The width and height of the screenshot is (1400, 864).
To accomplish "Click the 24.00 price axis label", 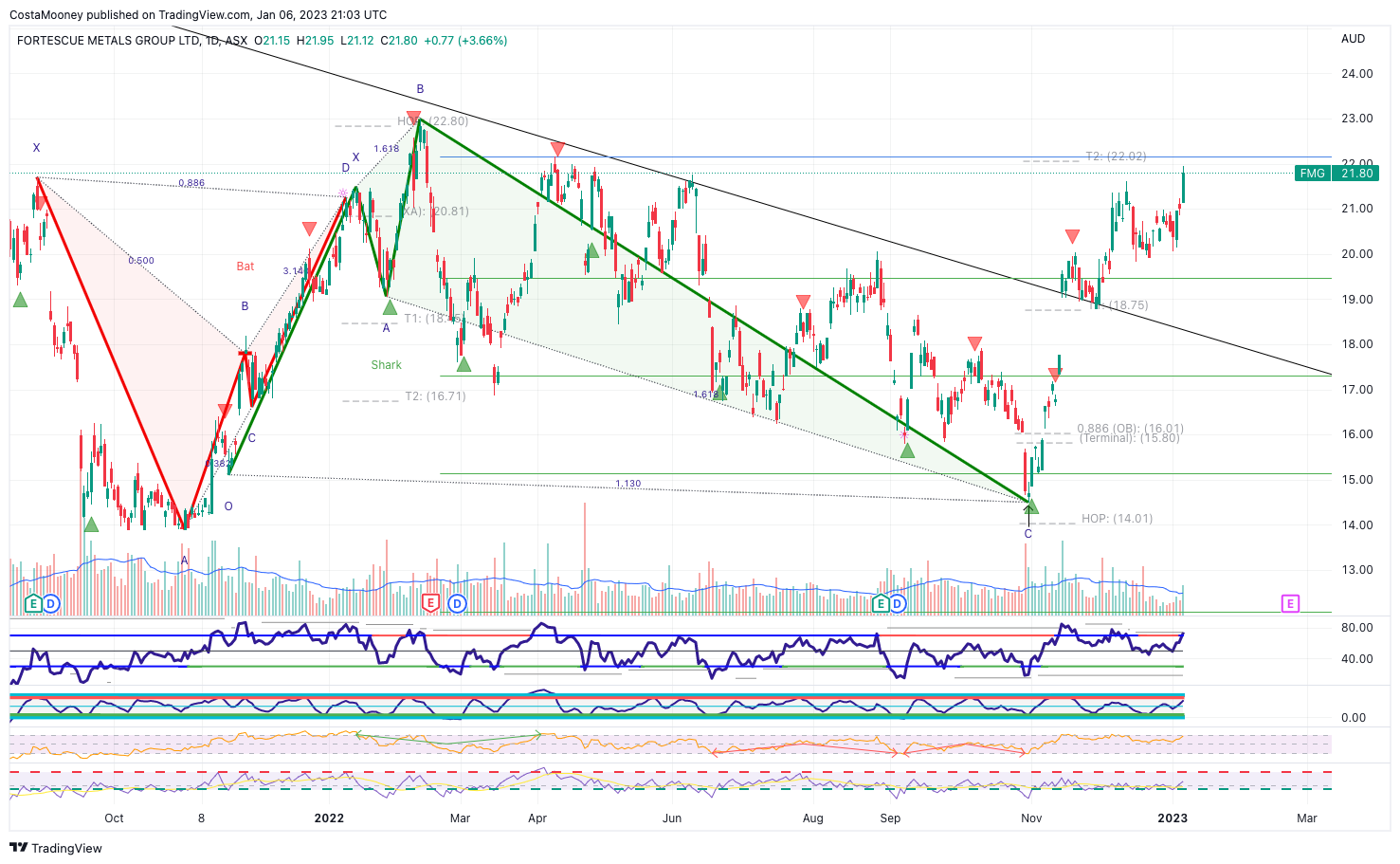I will (x=1357, y=74).
